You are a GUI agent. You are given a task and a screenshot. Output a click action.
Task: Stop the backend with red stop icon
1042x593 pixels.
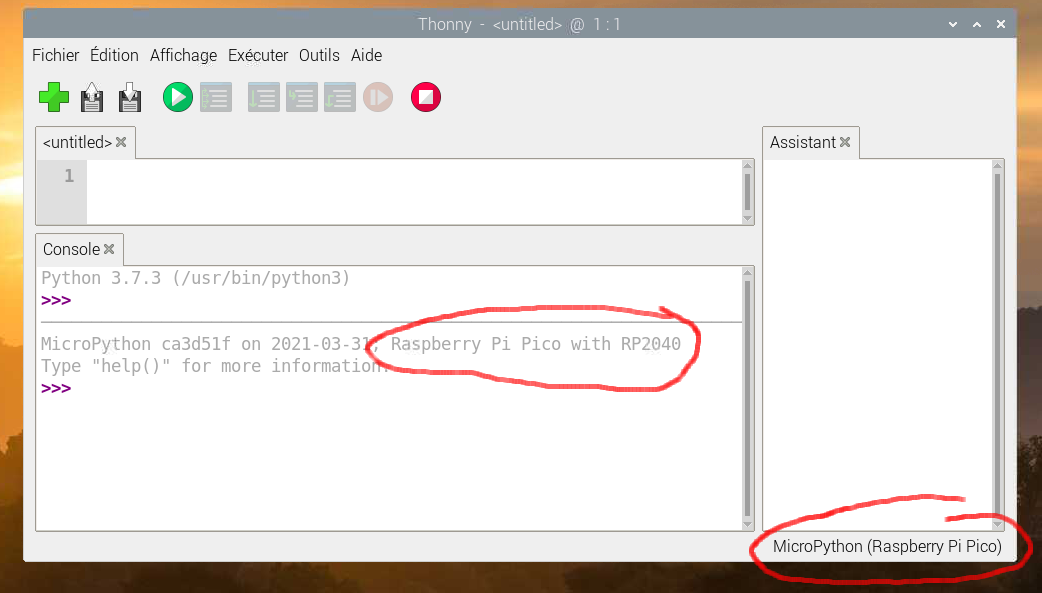(426, 97)
